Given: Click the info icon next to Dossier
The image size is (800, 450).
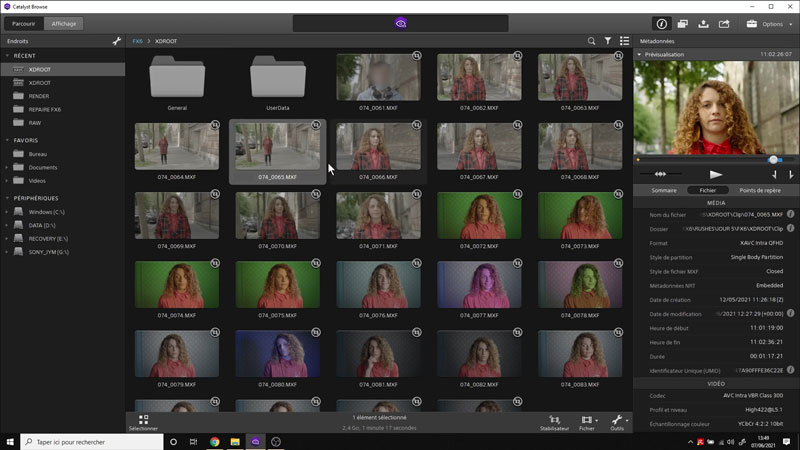Looking at the screenshot, I should tap(790, 229).
